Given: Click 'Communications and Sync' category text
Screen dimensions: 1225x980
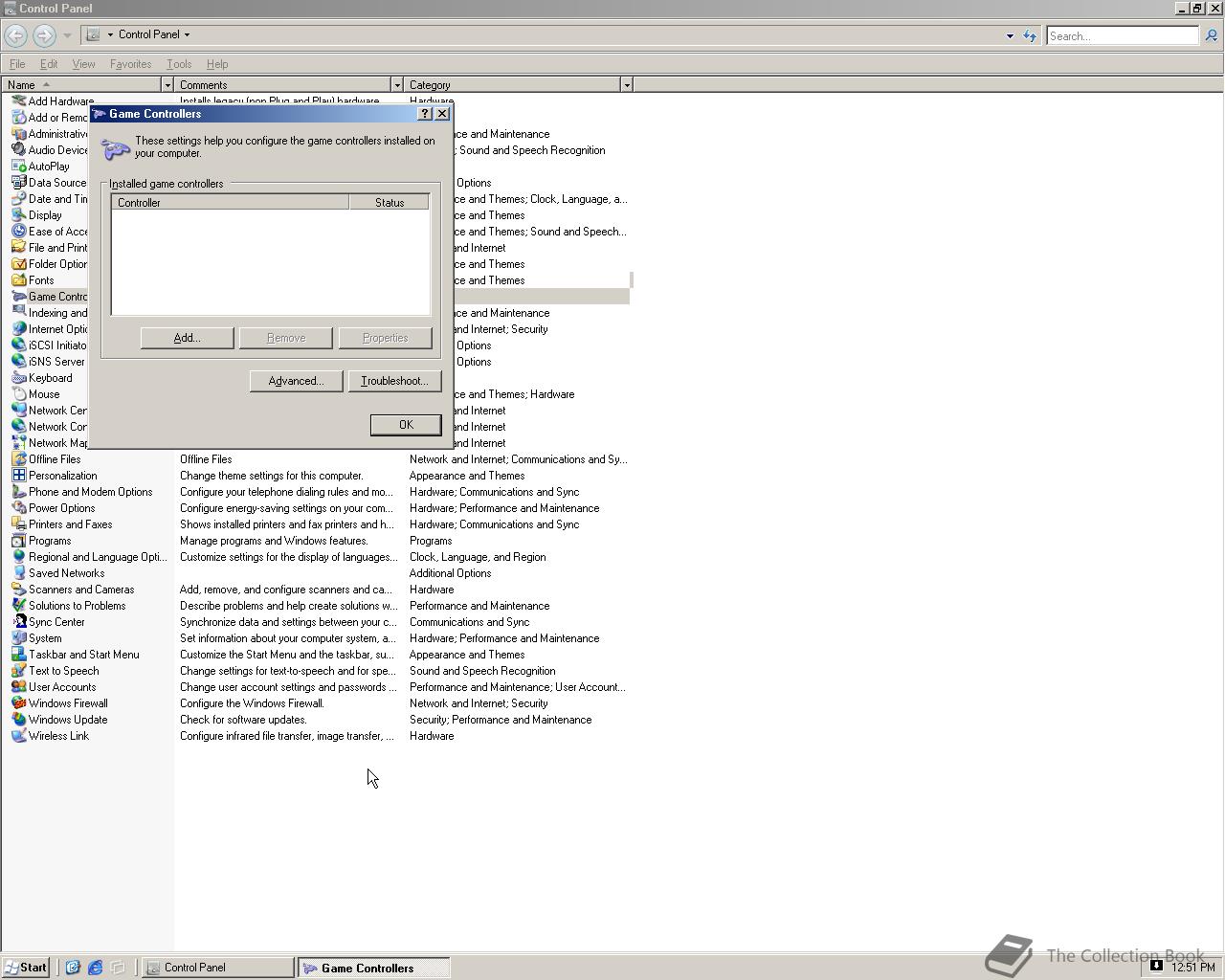Looking at the screenshot, I should (x=469, y=622).
